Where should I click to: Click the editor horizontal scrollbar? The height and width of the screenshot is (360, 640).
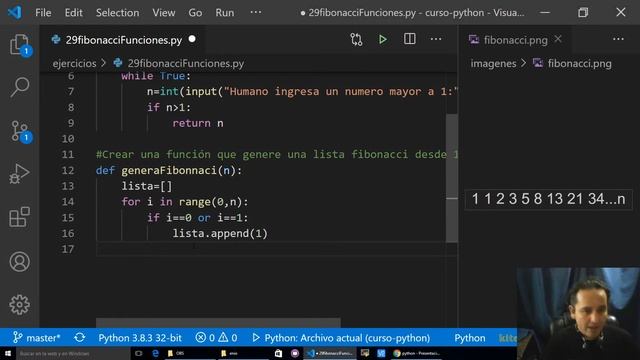coord(218,322)
